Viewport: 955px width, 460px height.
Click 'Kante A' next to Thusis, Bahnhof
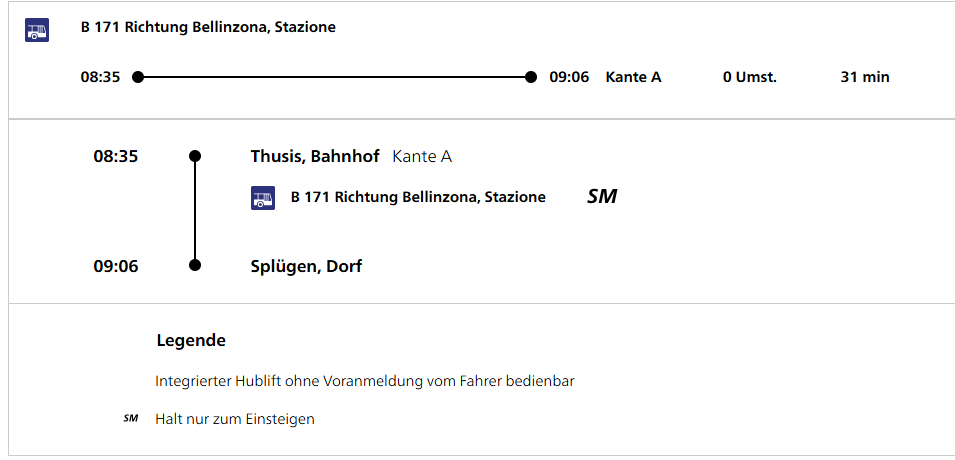click(422, 156)
